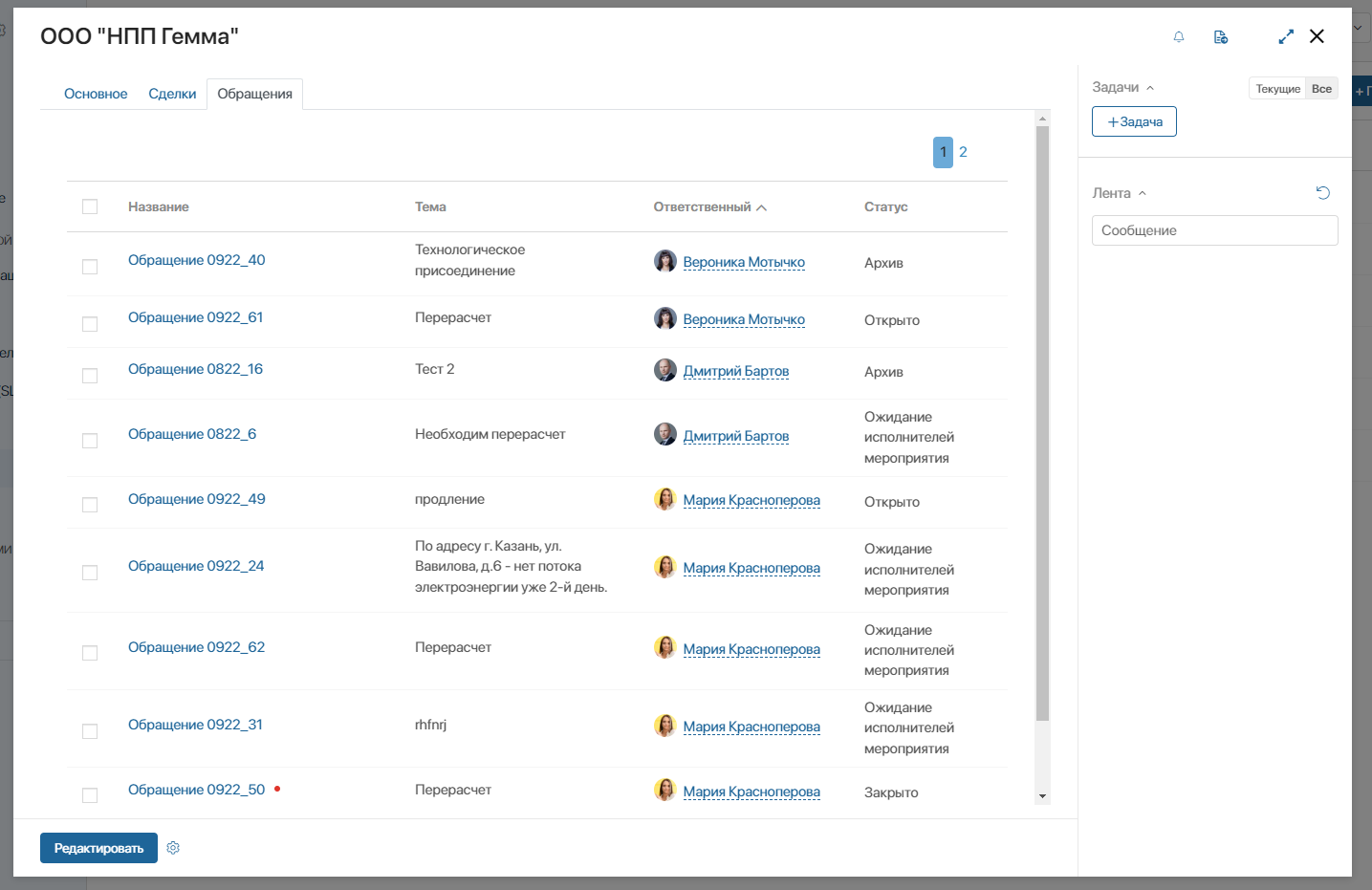Refresh the Лента feed
The width and height of the screenshot is (1372, 890).
pyautogui.click(x=1323, y=193)
